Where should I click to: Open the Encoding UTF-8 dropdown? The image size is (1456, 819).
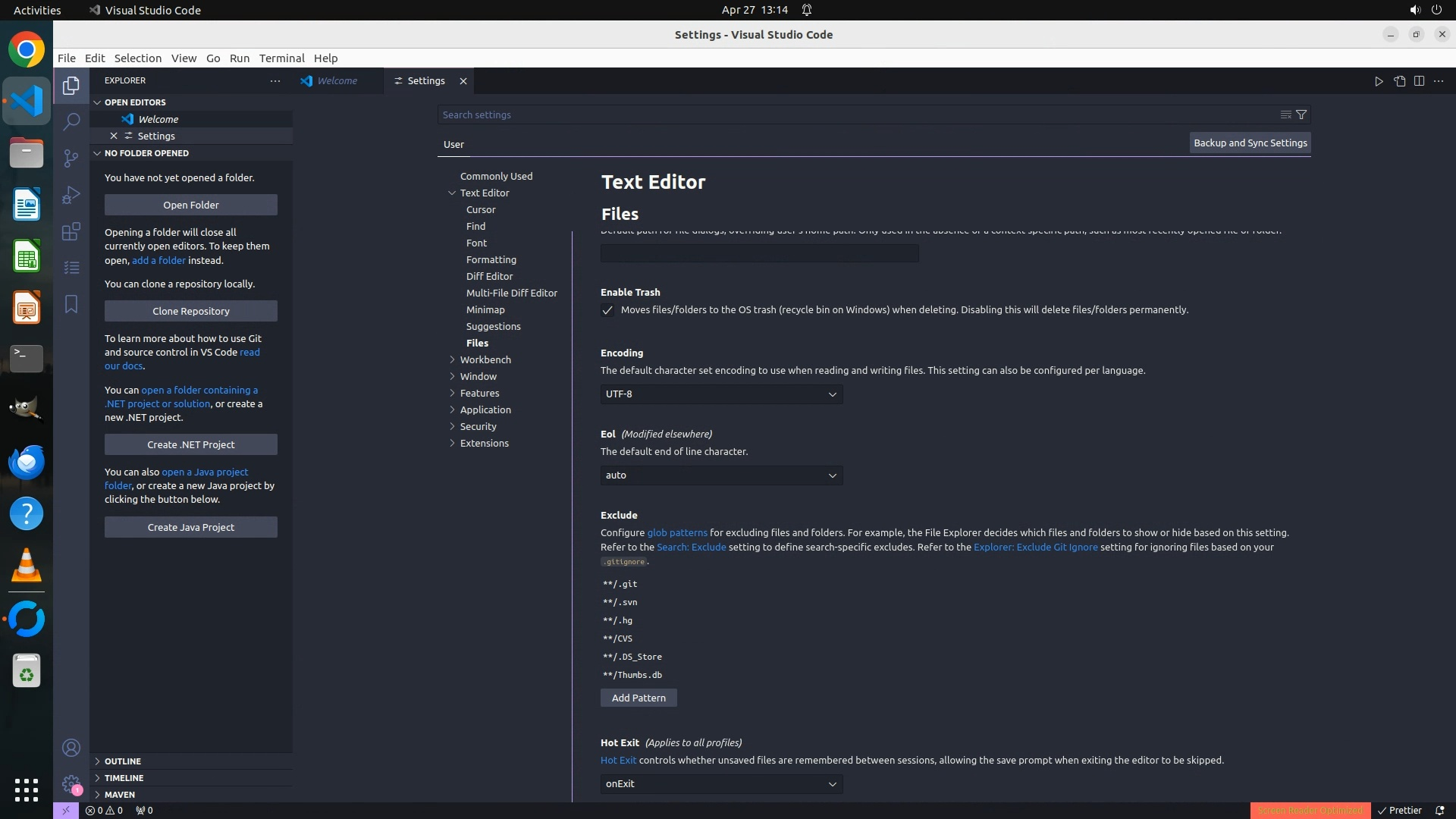pos(721,394)
